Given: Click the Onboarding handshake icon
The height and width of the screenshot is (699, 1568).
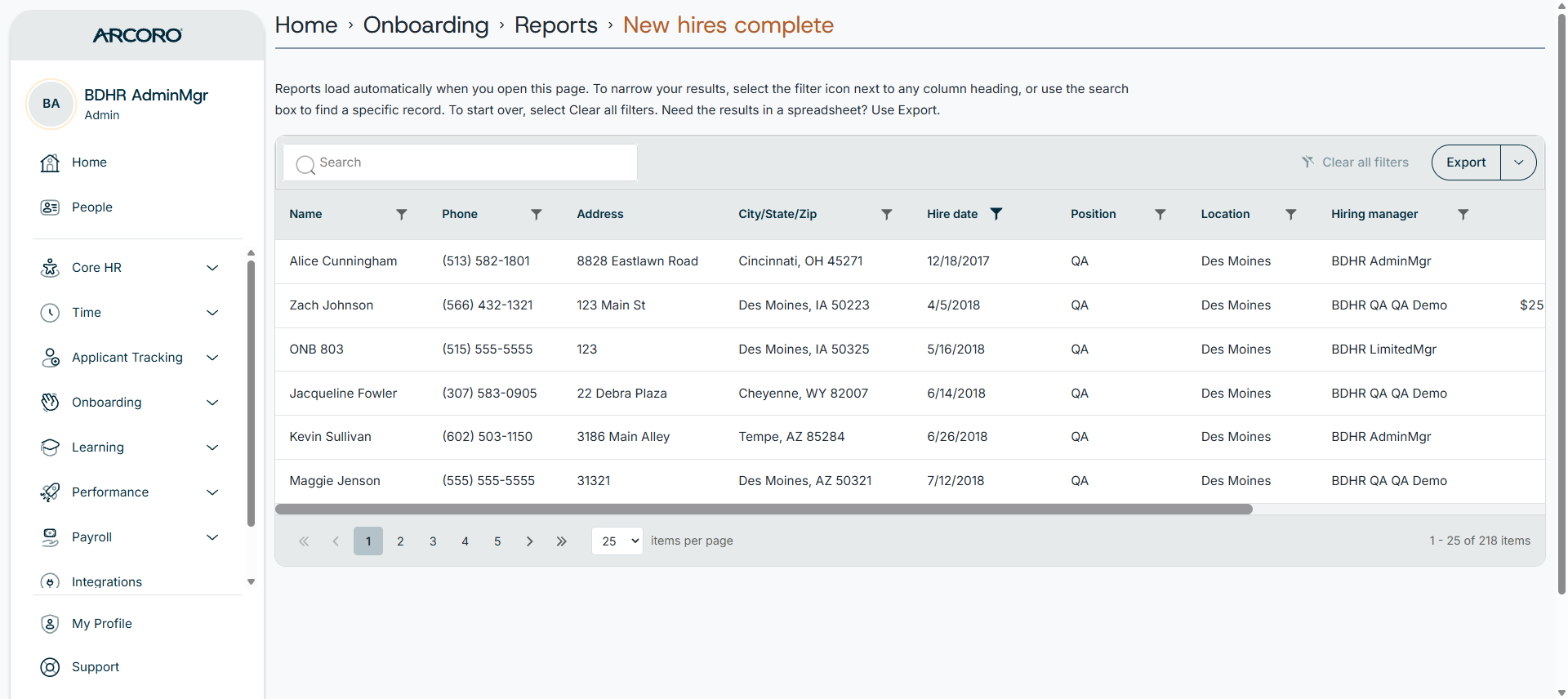Looking at the screenshot, I should [x=50, y=403].
